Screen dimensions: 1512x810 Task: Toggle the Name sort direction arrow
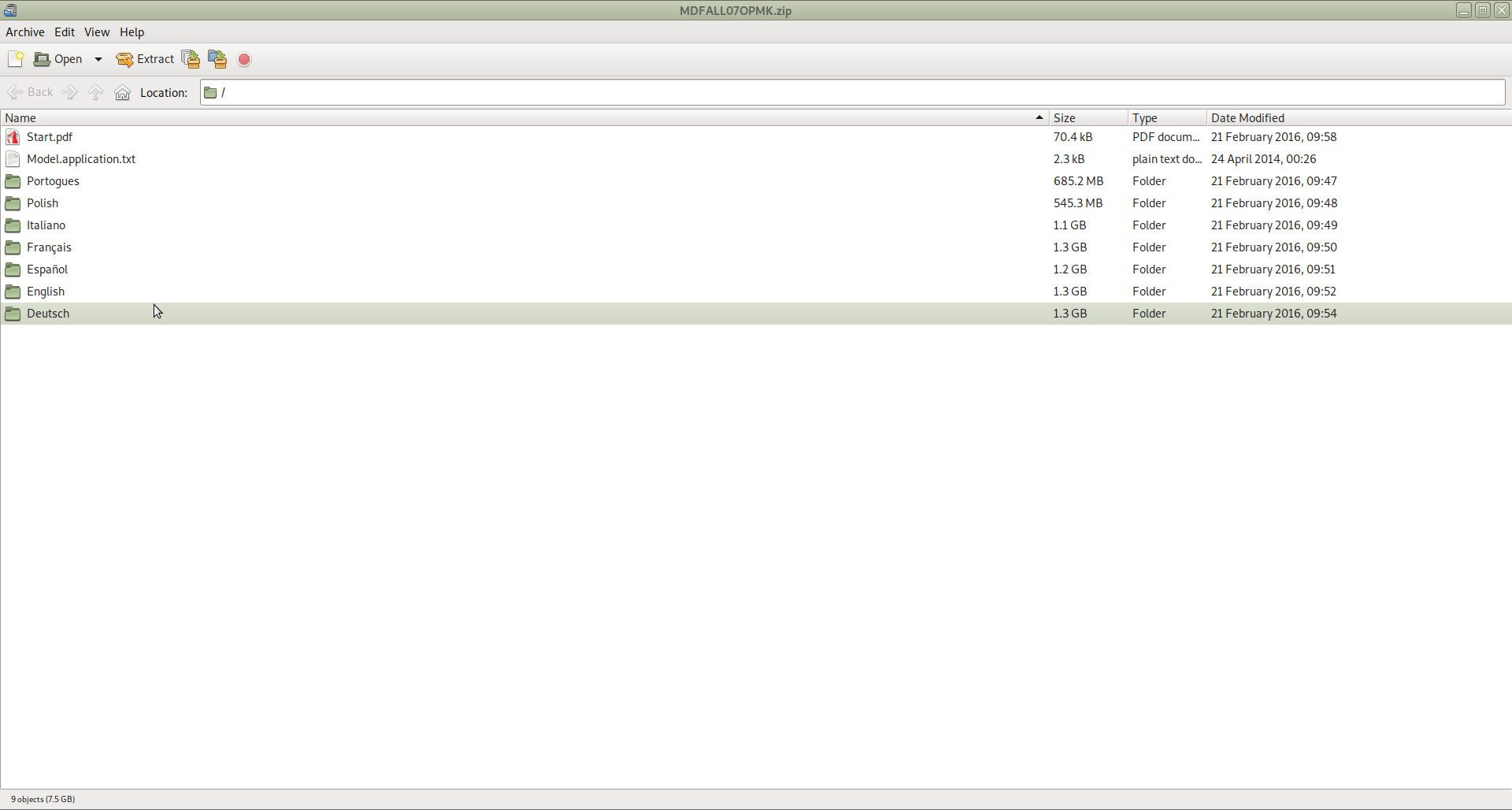pyautogui.click(x=1039, y=118)
